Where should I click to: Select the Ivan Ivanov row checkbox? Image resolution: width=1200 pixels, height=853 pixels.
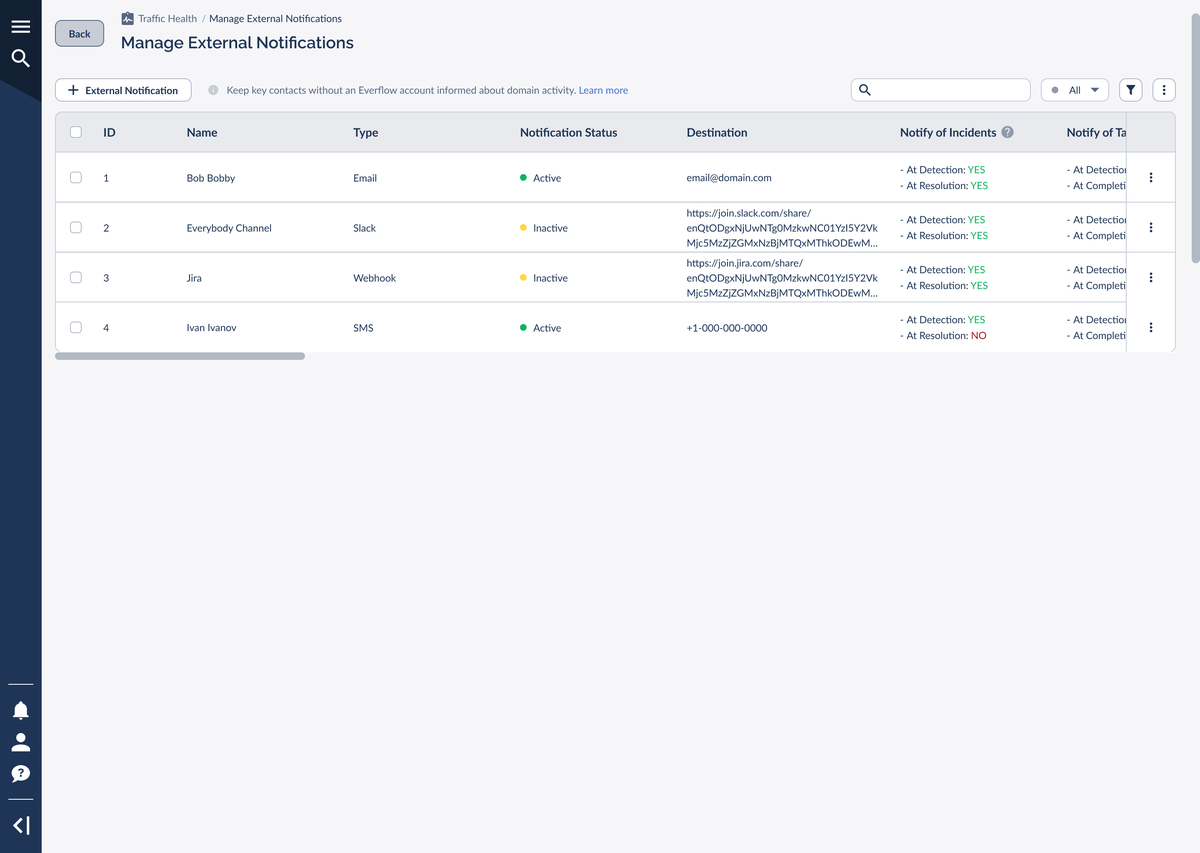point(76,328)
